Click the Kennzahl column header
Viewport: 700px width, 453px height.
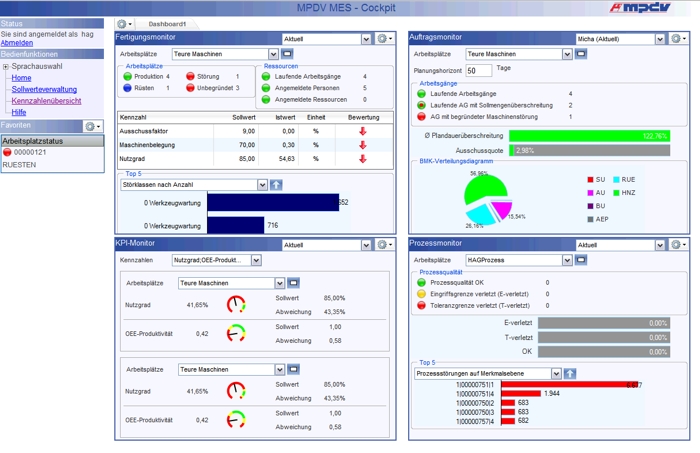pyautogui.click(x=133, y=117)
